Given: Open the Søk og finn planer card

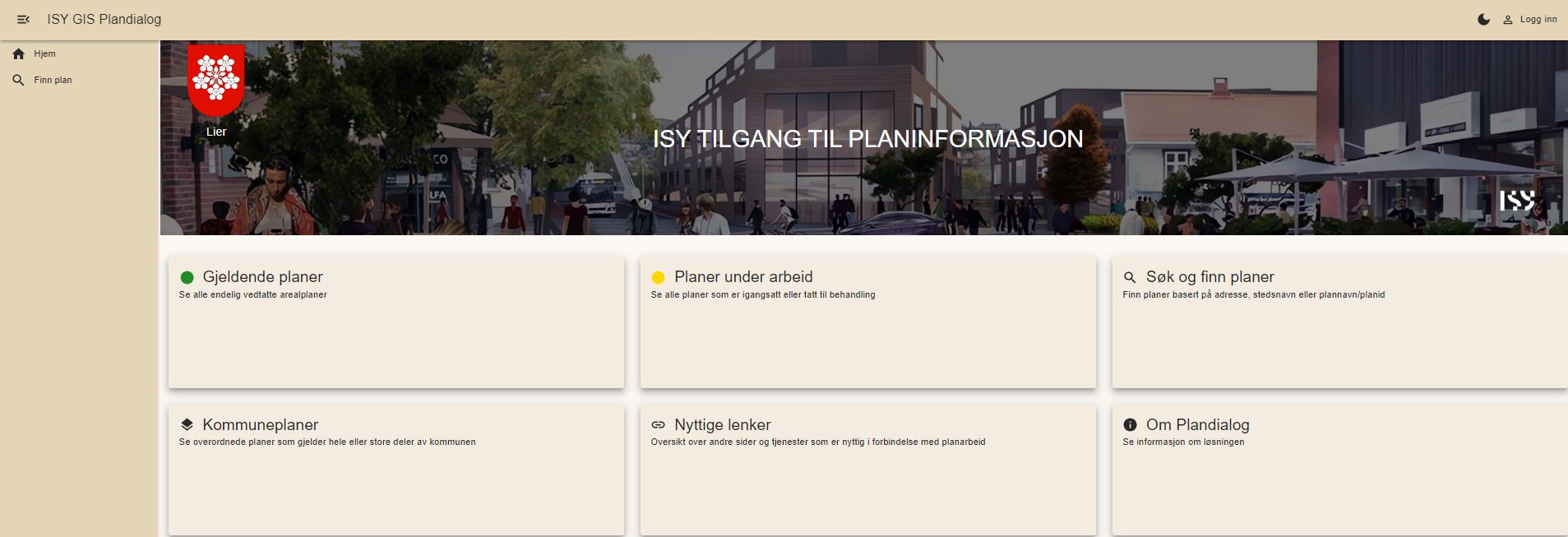Looking at the screenshot, I should pos(1339,329).
